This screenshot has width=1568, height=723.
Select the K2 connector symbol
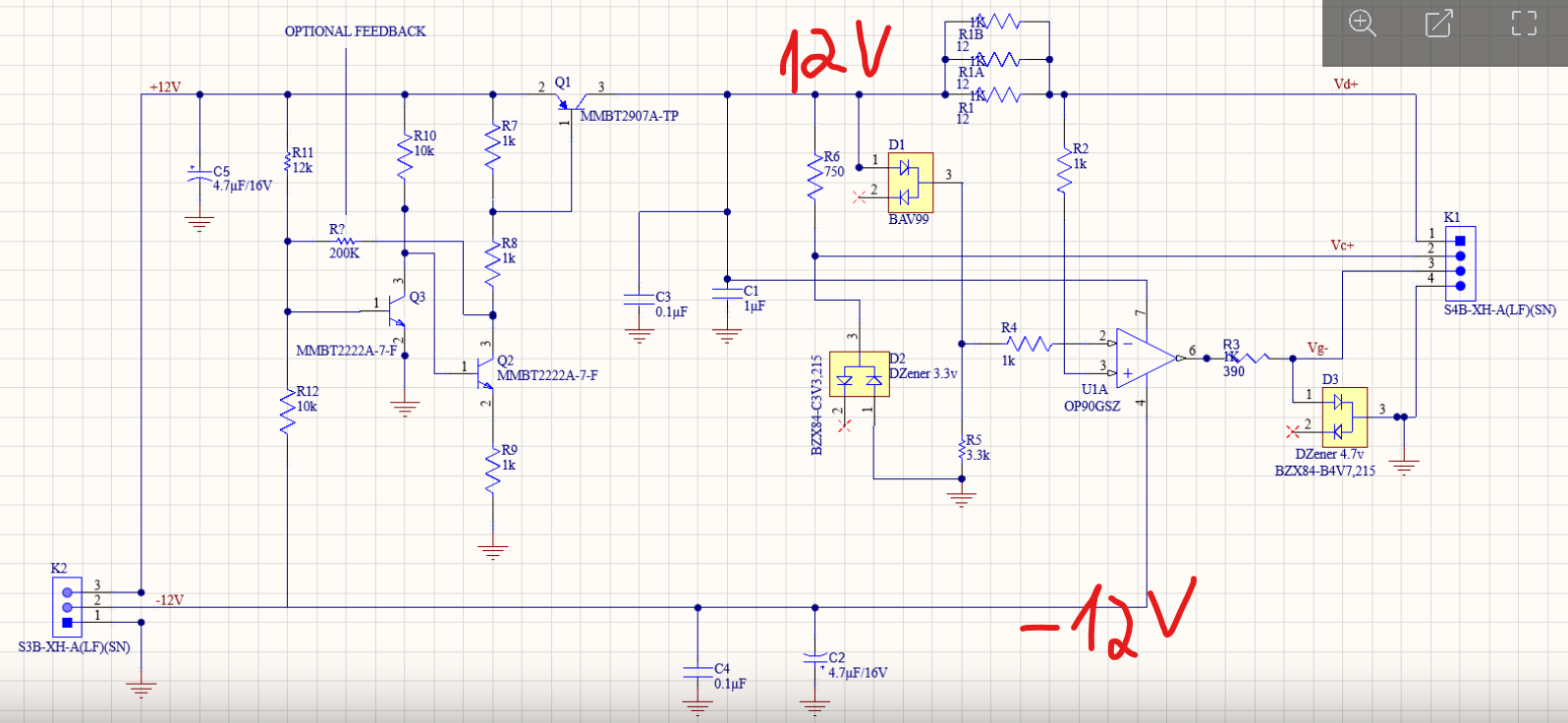point(67,607)
